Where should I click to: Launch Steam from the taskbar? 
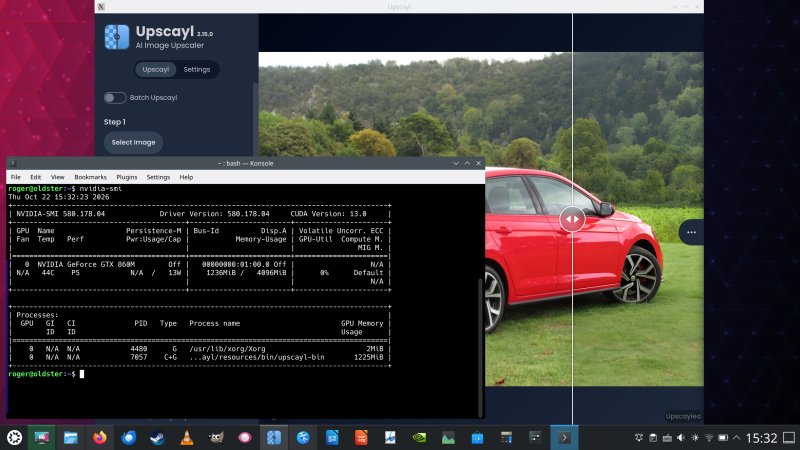158,437
